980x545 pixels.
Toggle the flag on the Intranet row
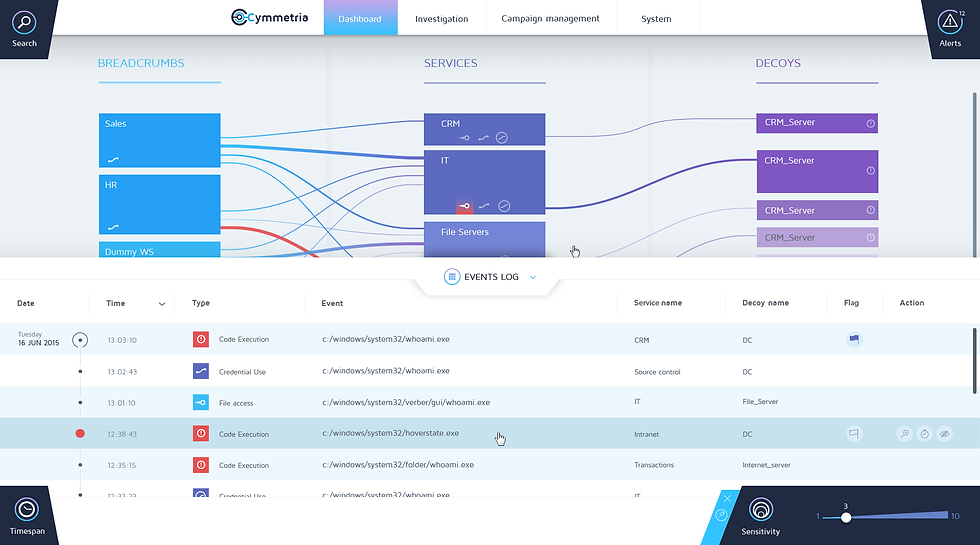pos(854,433)
